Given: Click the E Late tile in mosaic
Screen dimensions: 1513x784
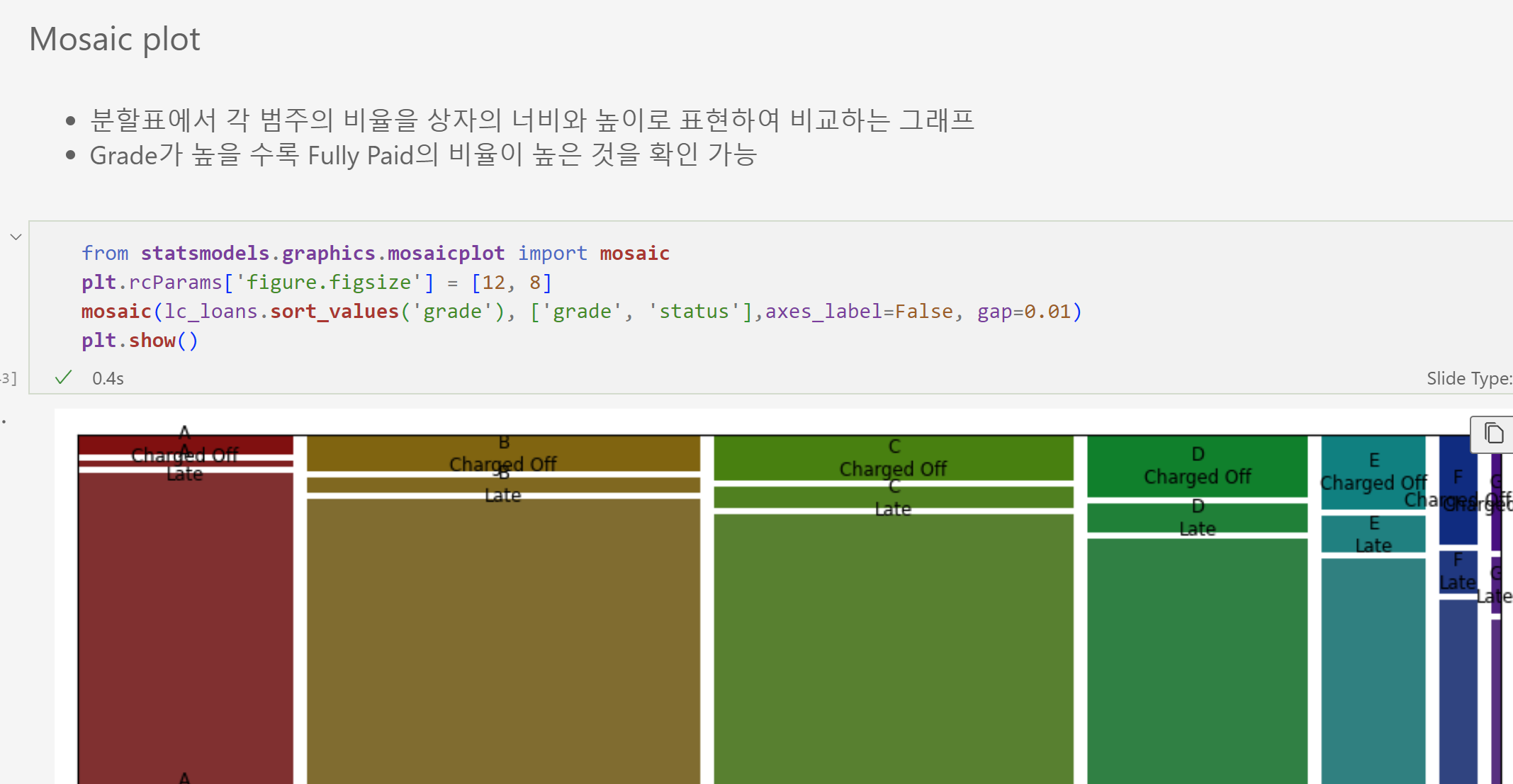Looking at the screenshot, I should pyautogui.click(x=1373, y=534).
